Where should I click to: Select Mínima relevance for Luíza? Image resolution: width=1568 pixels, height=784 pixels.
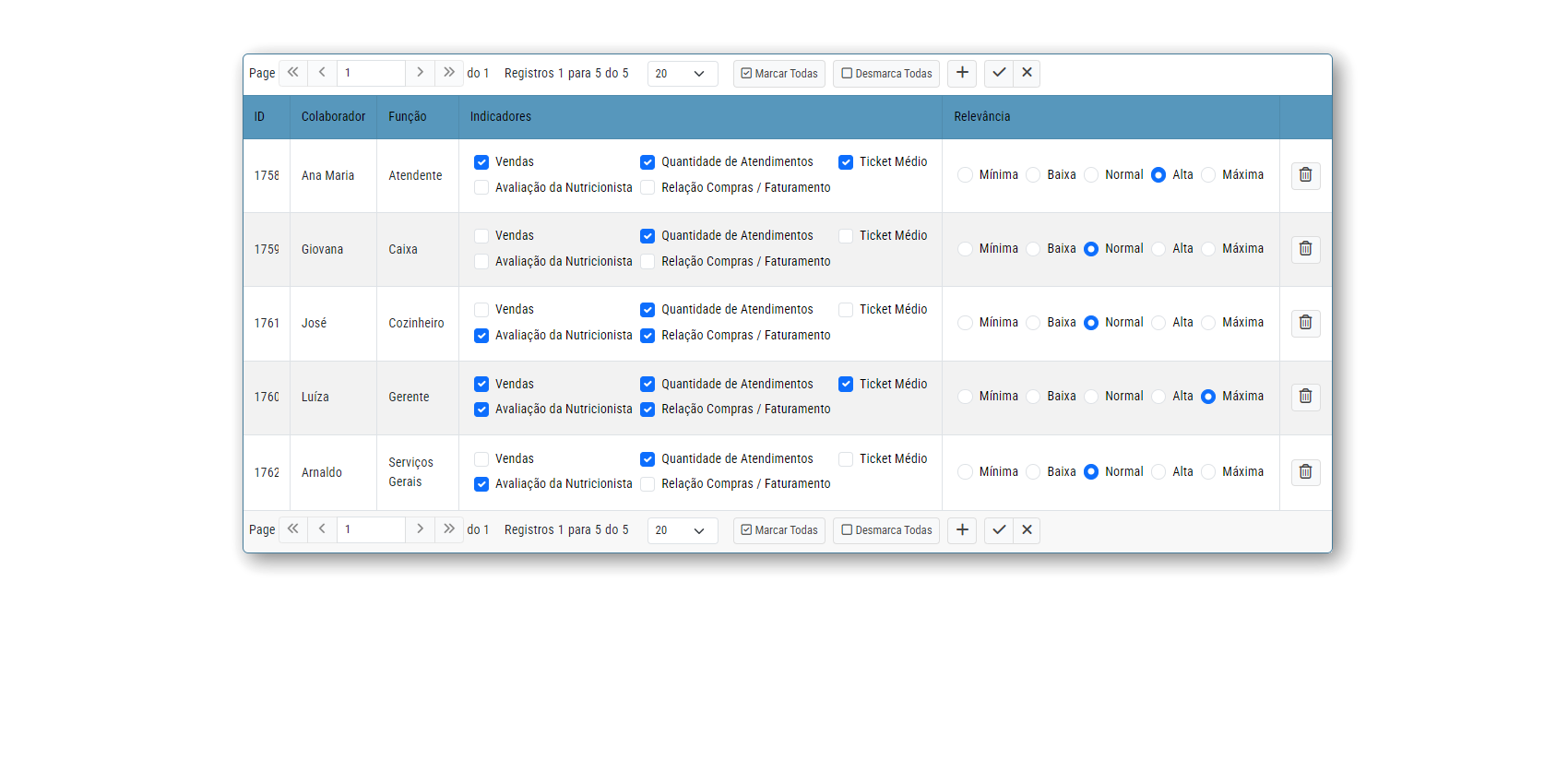point(965,397)
